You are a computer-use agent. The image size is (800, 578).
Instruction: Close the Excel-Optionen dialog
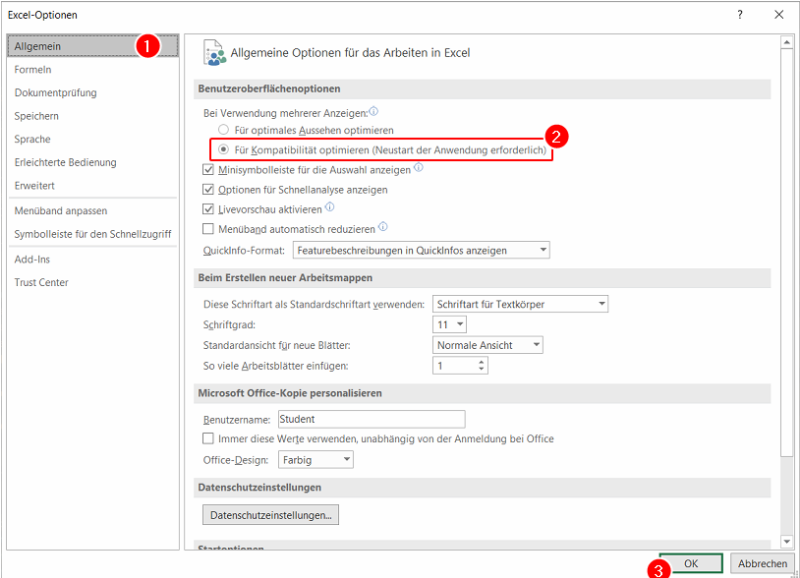point(779,15)
